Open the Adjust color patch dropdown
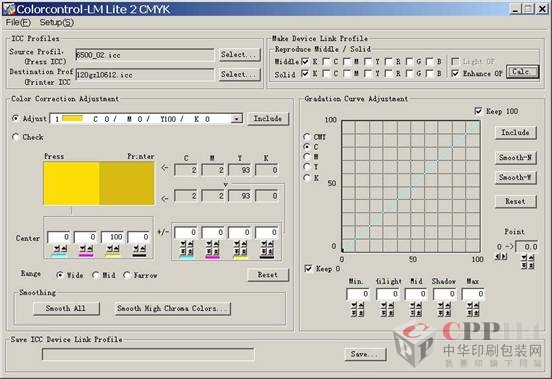552x379 pixels. [237, 119]
